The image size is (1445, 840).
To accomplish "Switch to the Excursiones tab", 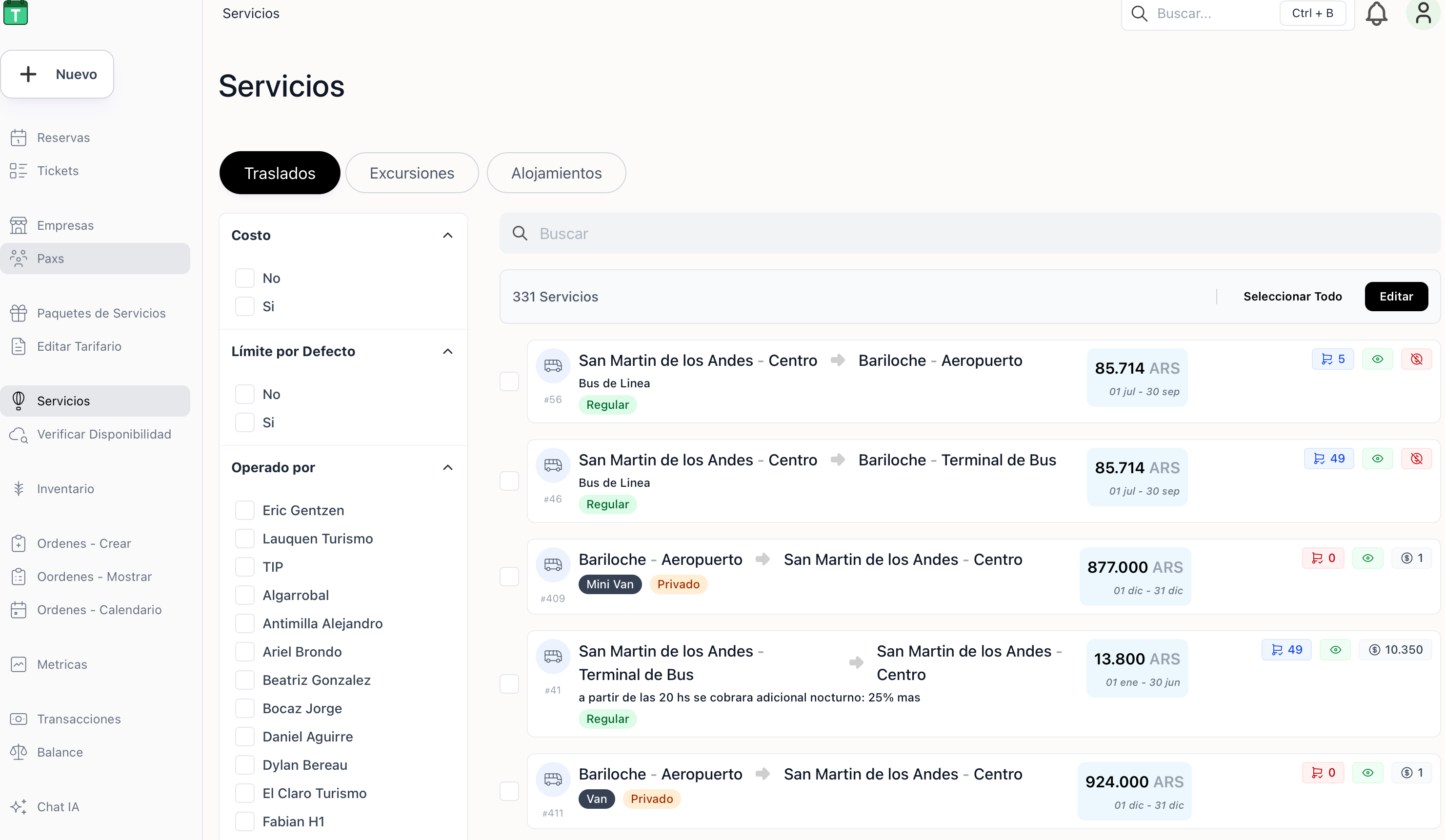I will (411, 173).
